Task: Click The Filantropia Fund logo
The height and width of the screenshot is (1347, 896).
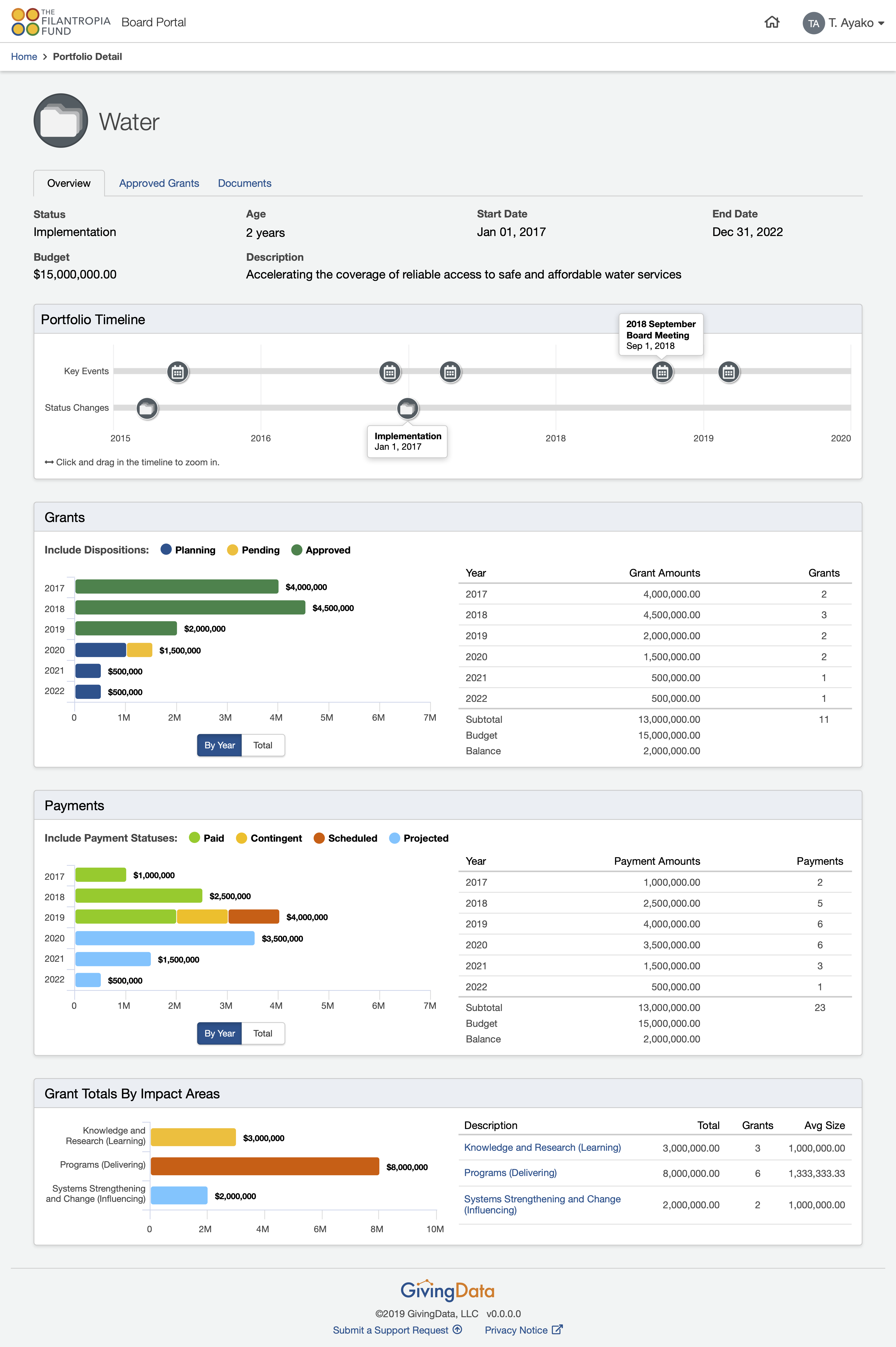Action: click(60, 22)
